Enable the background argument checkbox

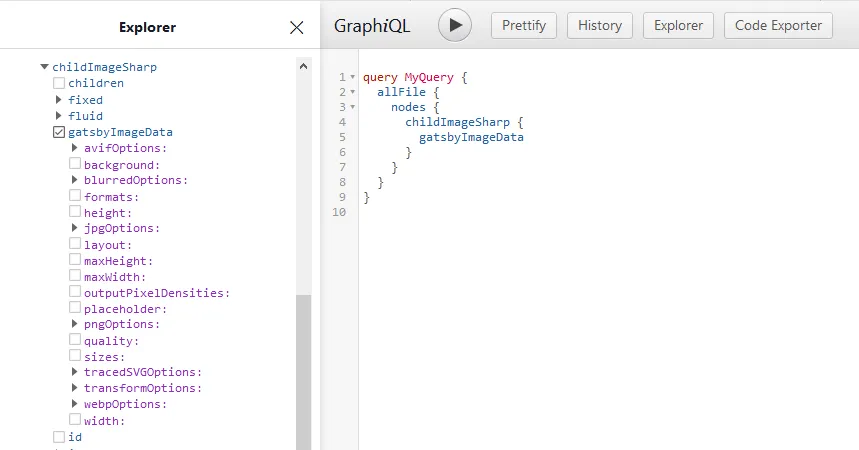[75, 164]
